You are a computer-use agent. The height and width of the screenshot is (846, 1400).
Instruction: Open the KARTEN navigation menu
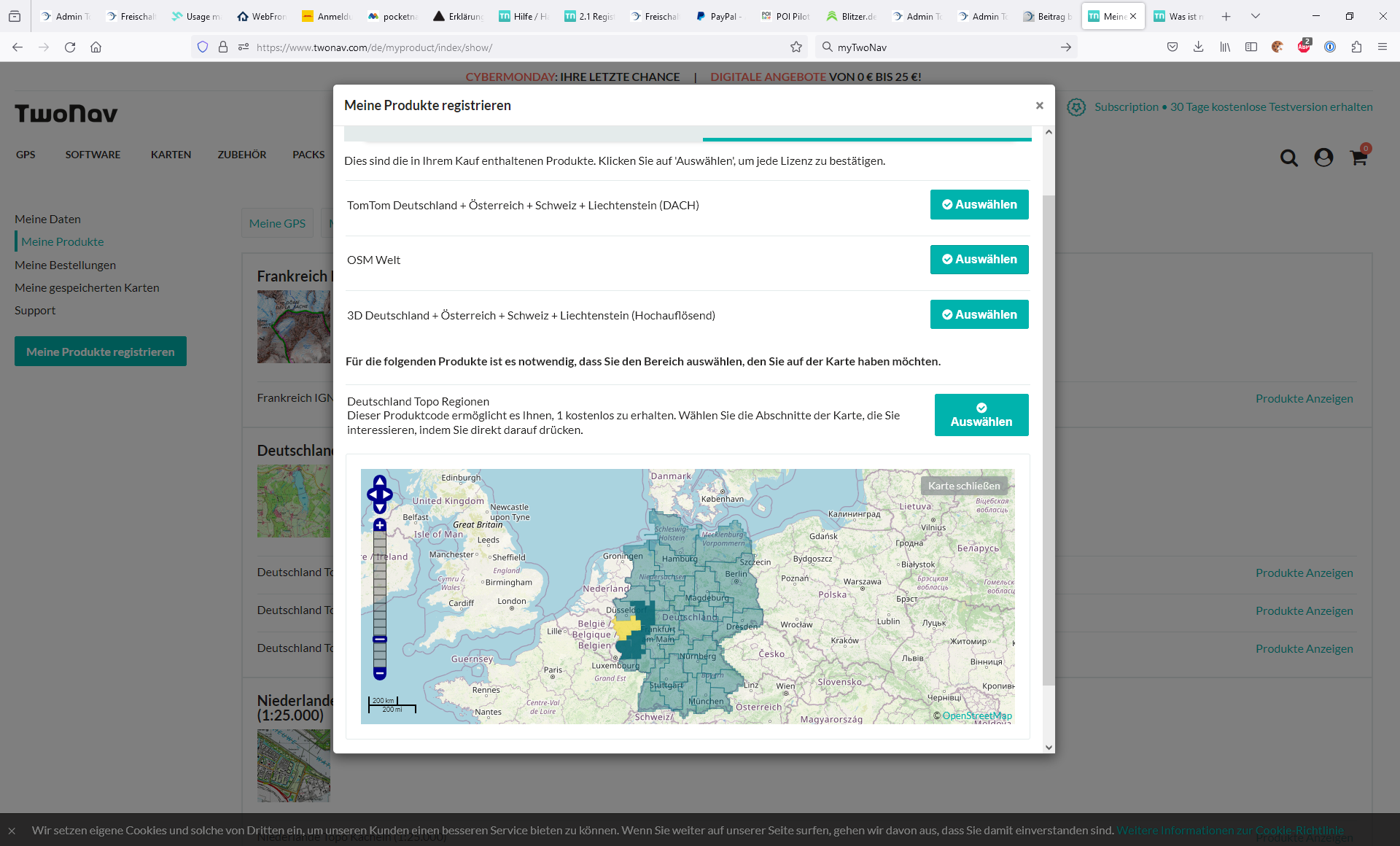click(171, 155)
